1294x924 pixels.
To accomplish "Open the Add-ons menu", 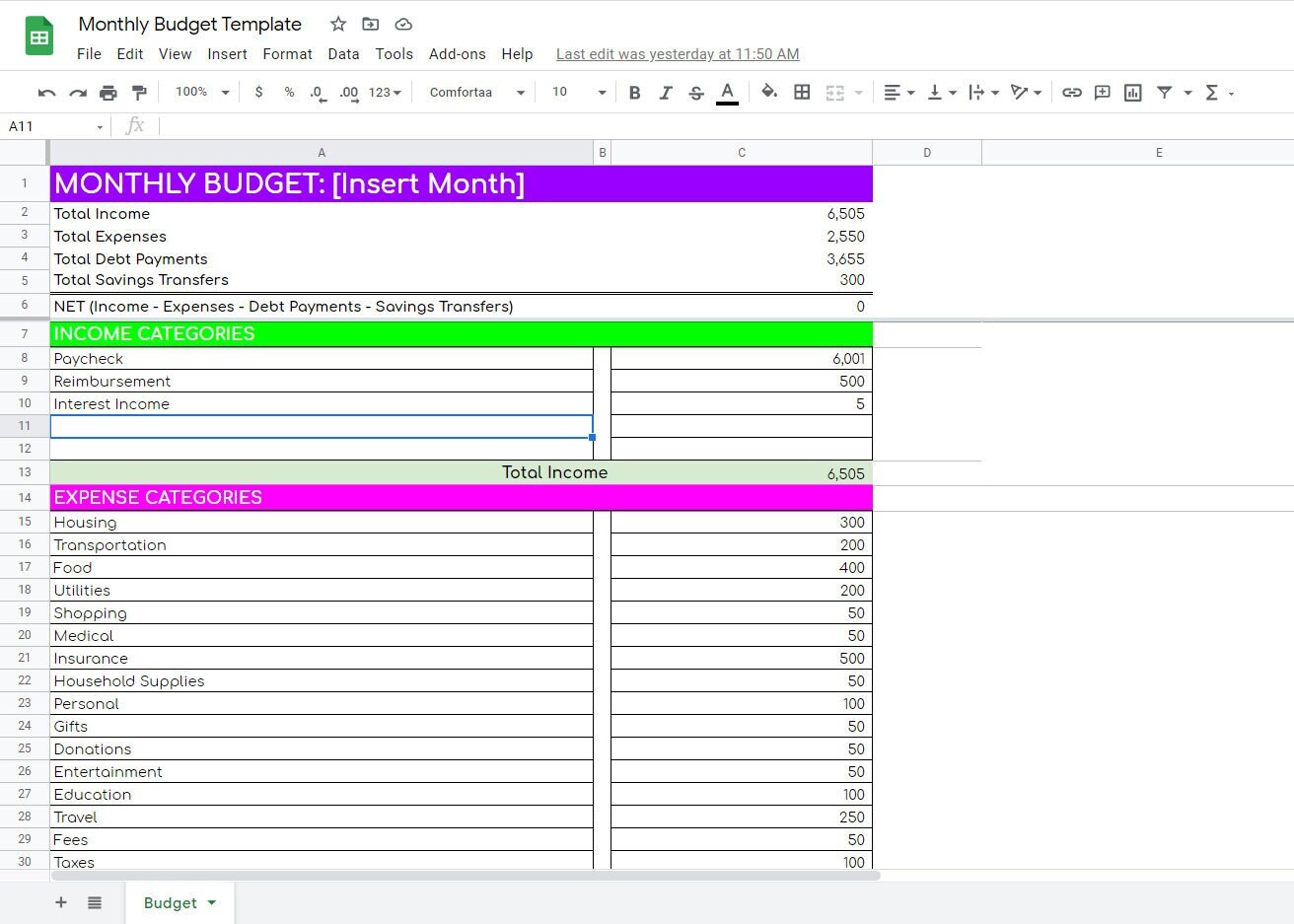I will tap(458, 54).
